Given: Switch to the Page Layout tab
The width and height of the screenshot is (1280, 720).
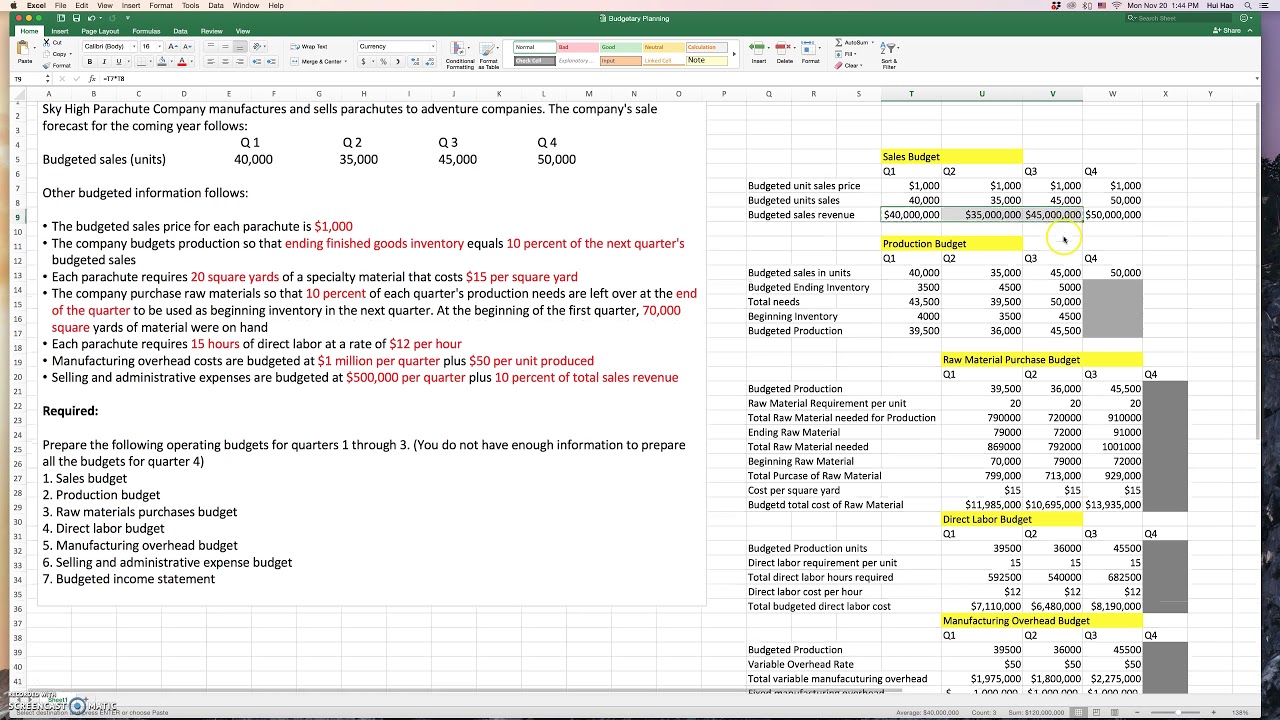Looking at the screenshot, I should click(x=100, y=31).
